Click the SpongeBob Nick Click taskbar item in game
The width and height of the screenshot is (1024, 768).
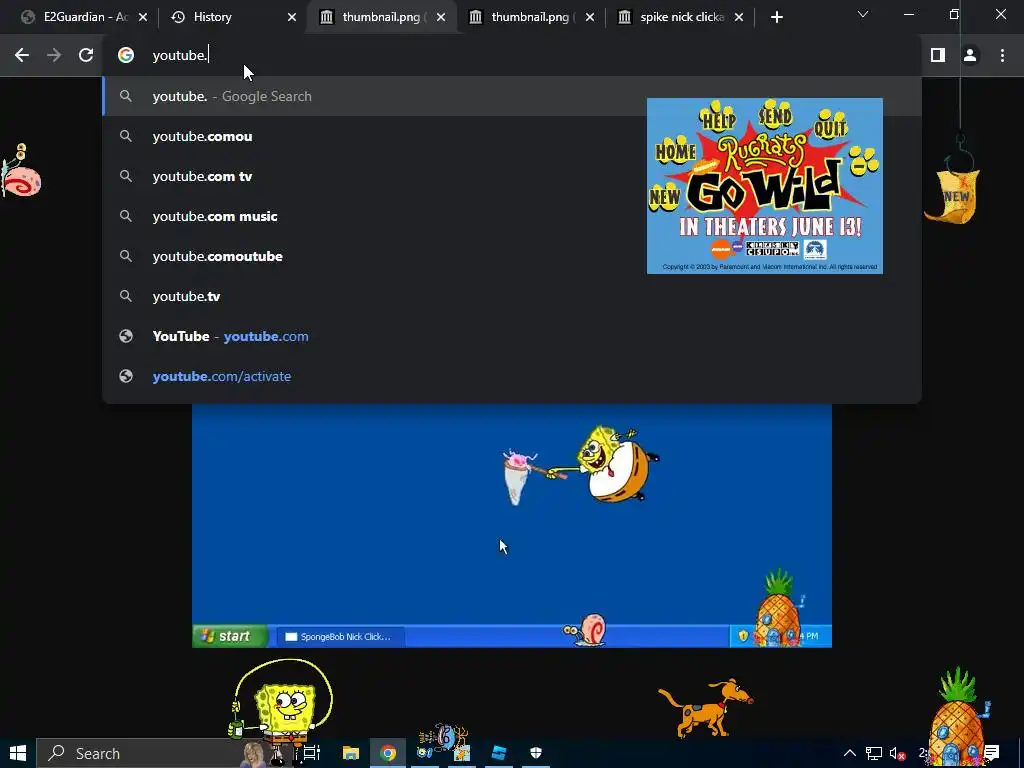click(x=340, y=636)
